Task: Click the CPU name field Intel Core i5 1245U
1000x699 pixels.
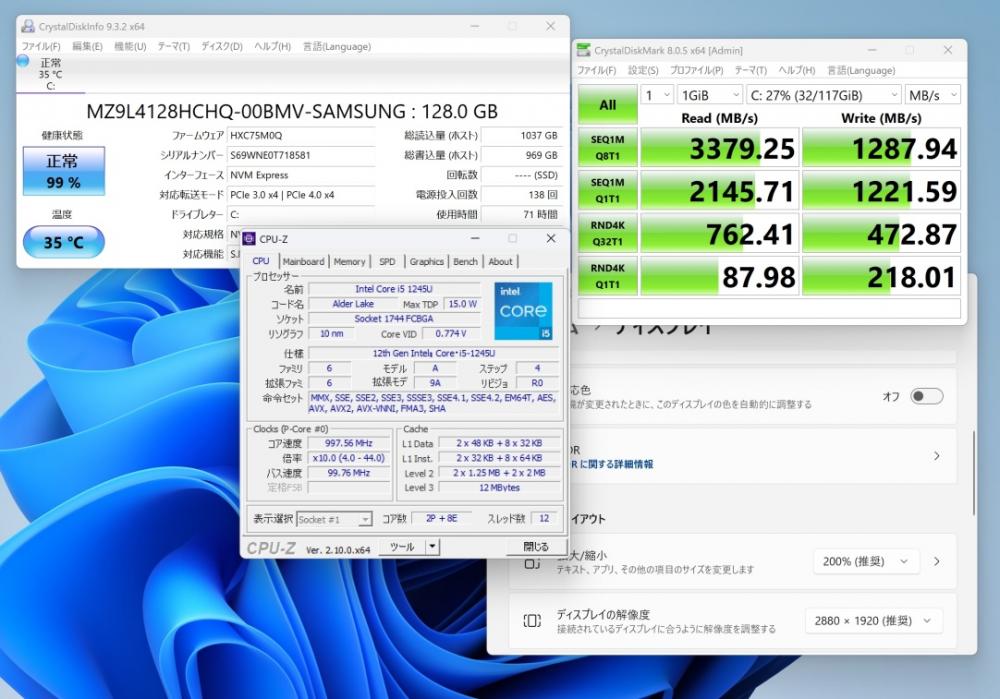Action: (x=394, y=289)
